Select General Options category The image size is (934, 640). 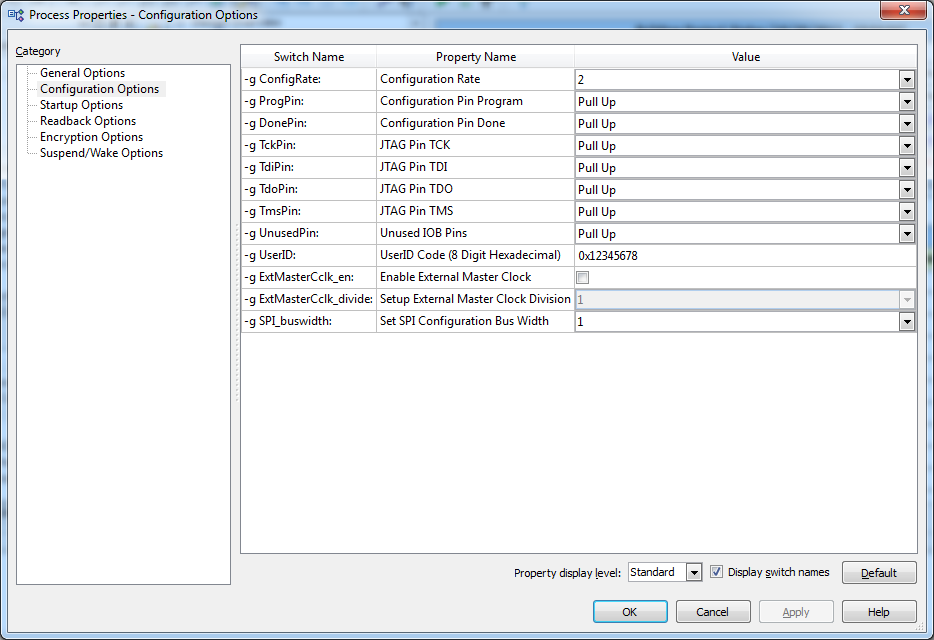(82, 73)
